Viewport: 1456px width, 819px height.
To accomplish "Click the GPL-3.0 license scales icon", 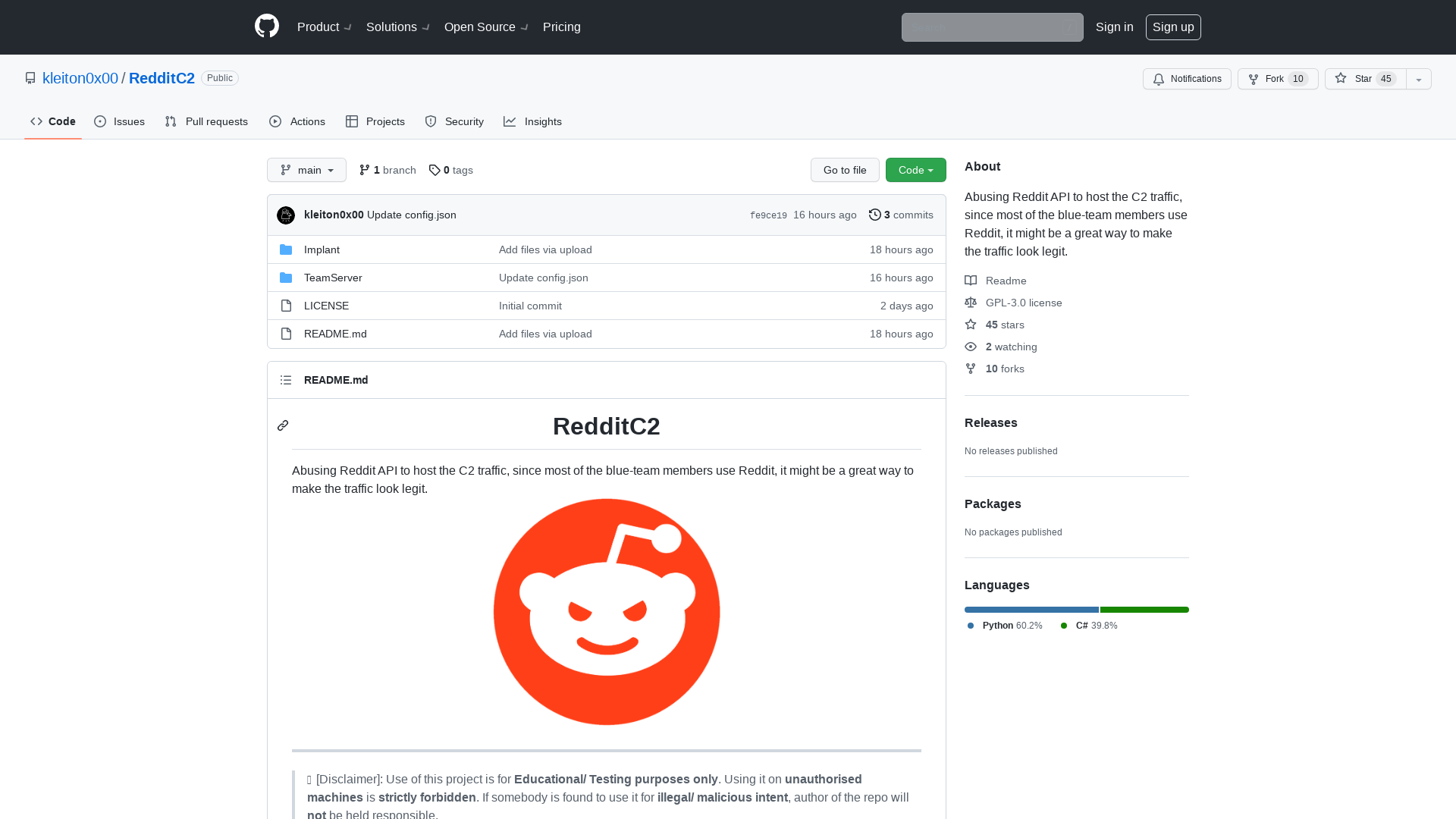I will [971, 303].
